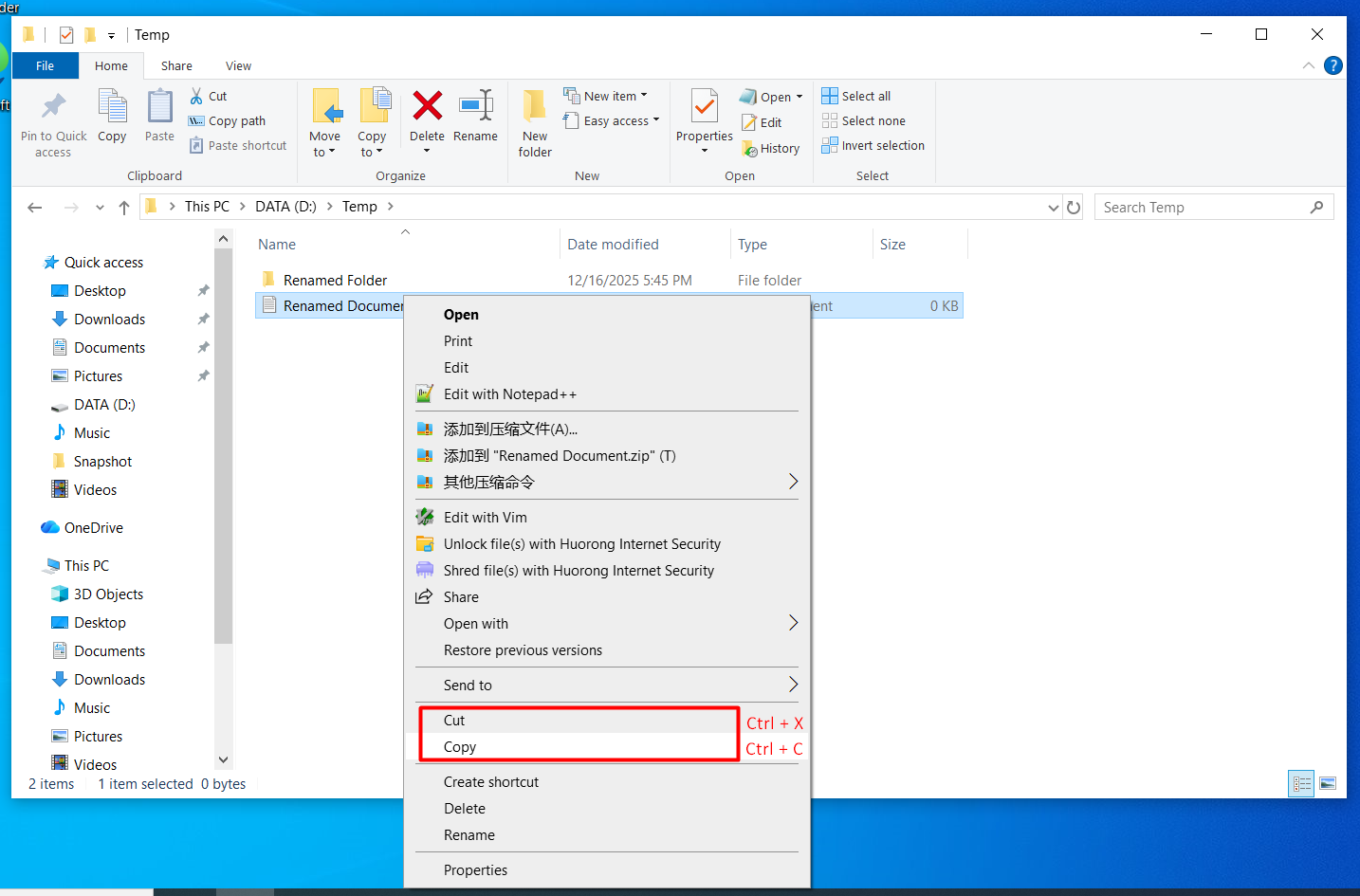Click the blue Help question mark icon

[1332, 65]
